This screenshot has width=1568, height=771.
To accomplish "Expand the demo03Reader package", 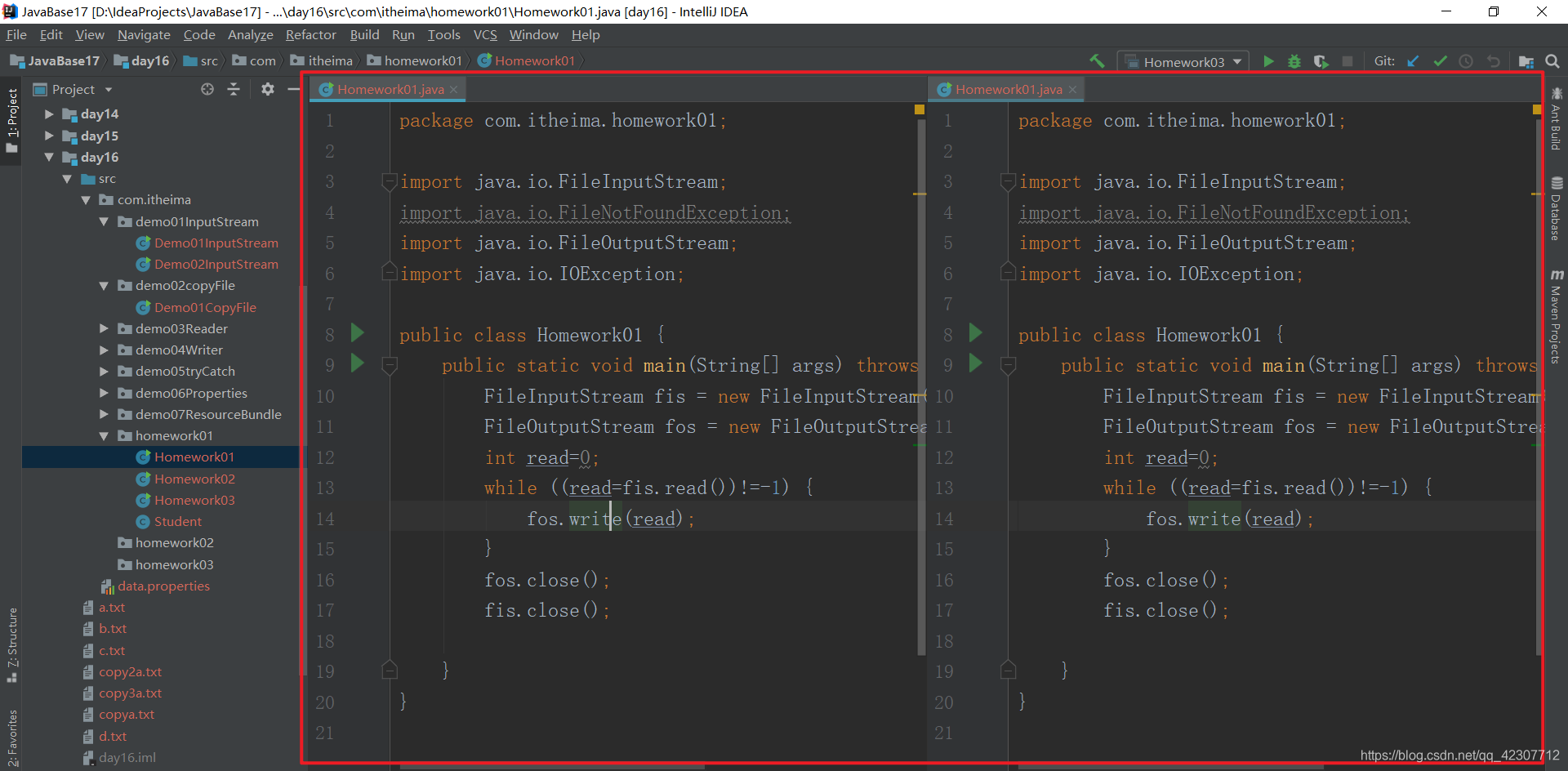I will (x=104, y=328).
